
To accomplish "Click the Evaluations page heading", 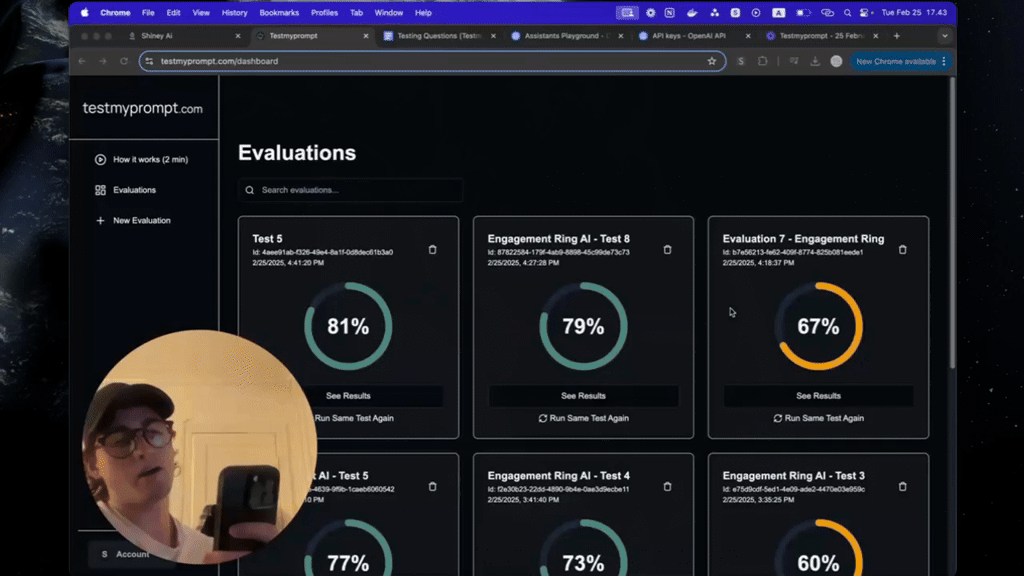I will pos(297,153).
